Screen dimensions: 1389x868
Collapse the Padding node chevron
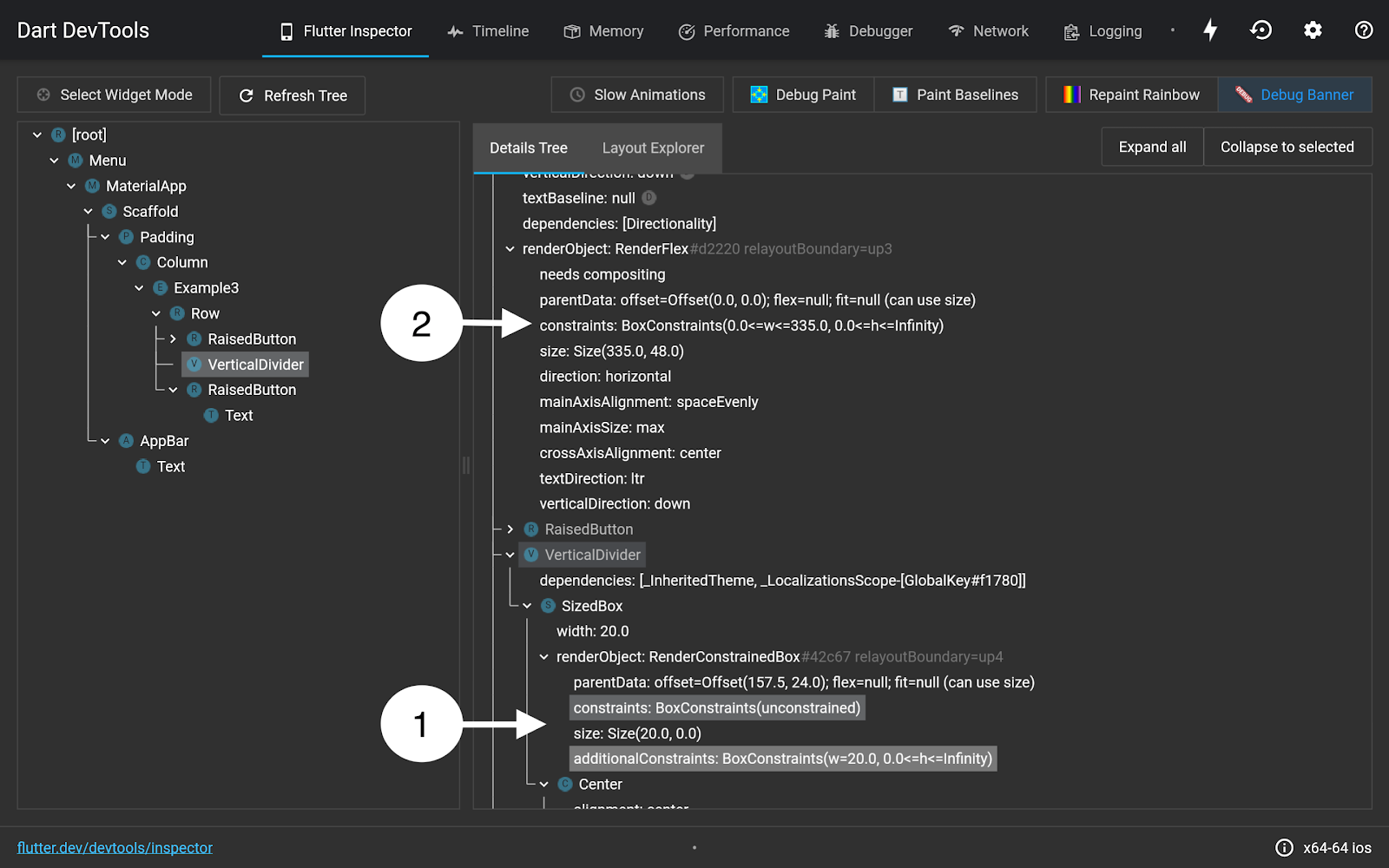point(105,237)
